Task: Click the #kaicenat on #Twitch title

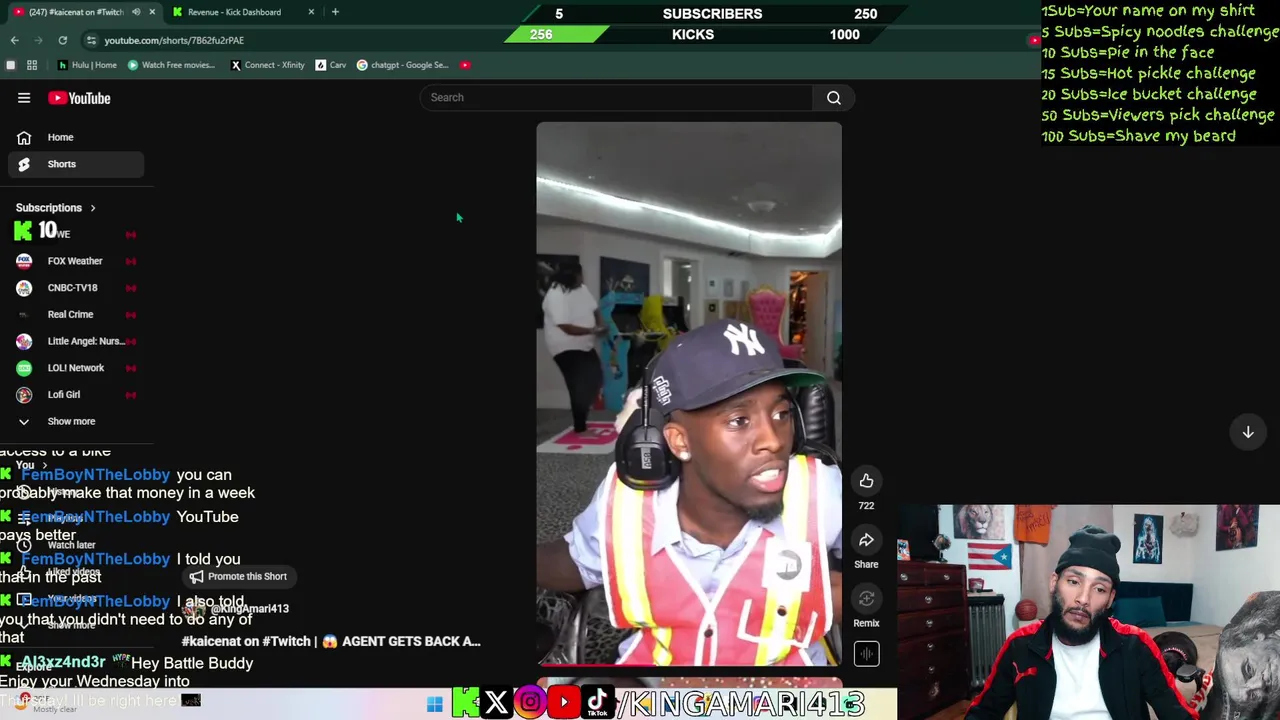Action: click(x=331, y=641)
